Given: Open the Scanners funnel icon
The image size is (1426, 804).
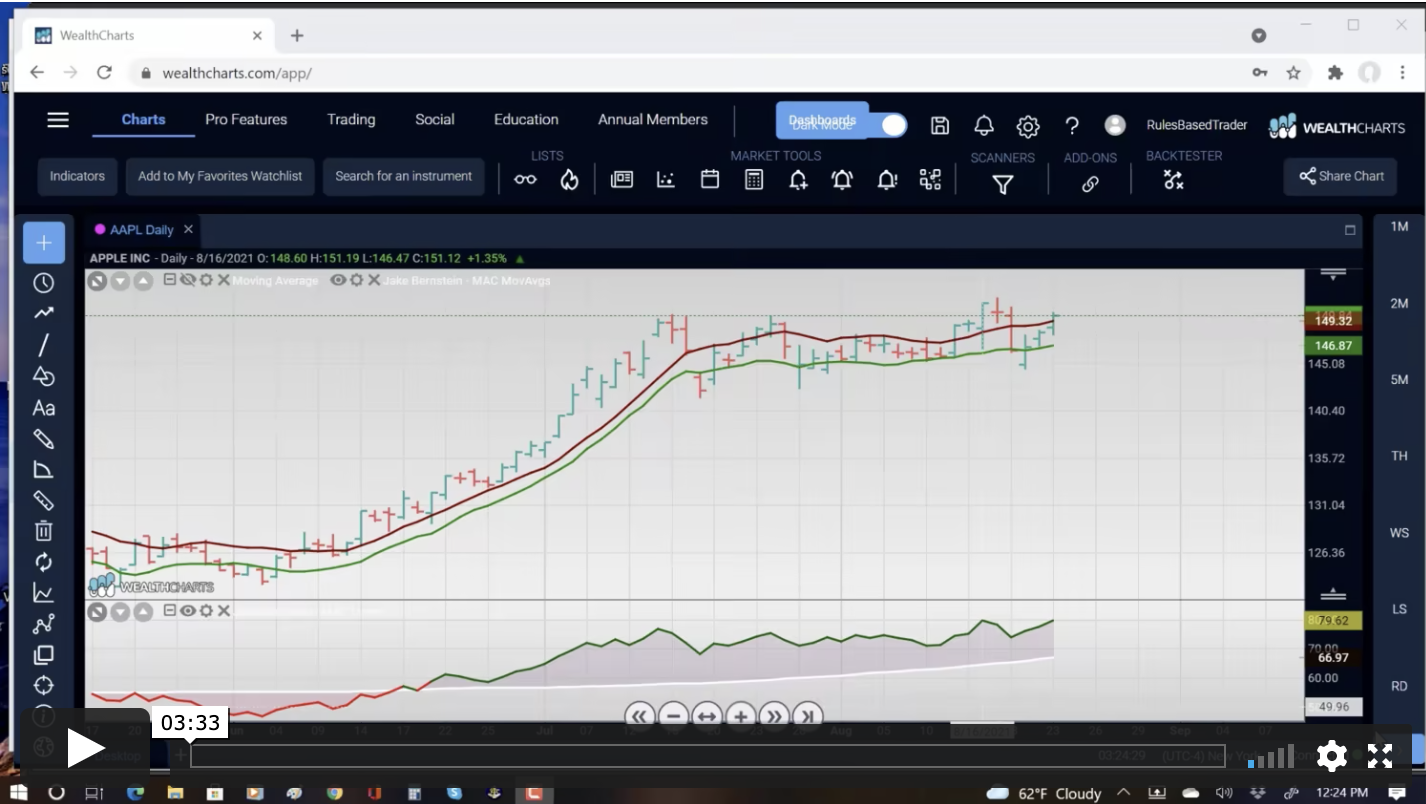Looking at the screenshot, I should (1003, 184).
